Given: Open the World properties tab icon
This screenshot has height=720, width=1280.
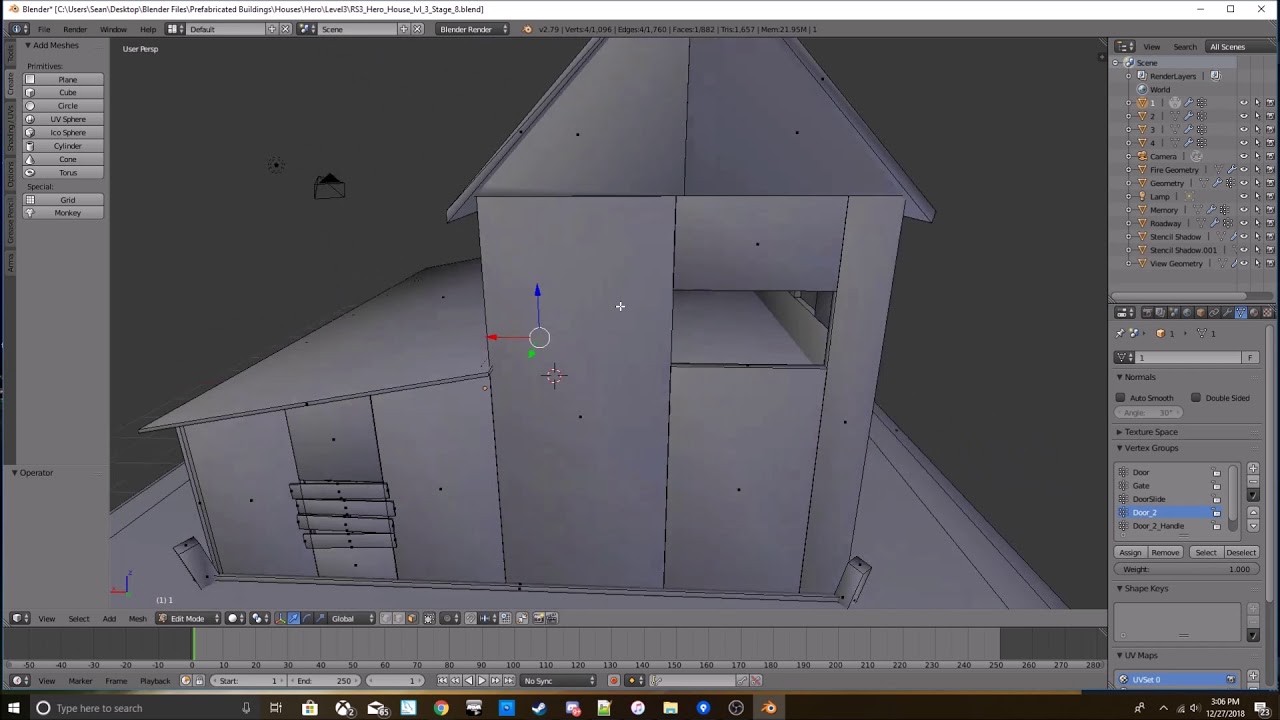Looking at the screenshot, I should (1187, 313).
